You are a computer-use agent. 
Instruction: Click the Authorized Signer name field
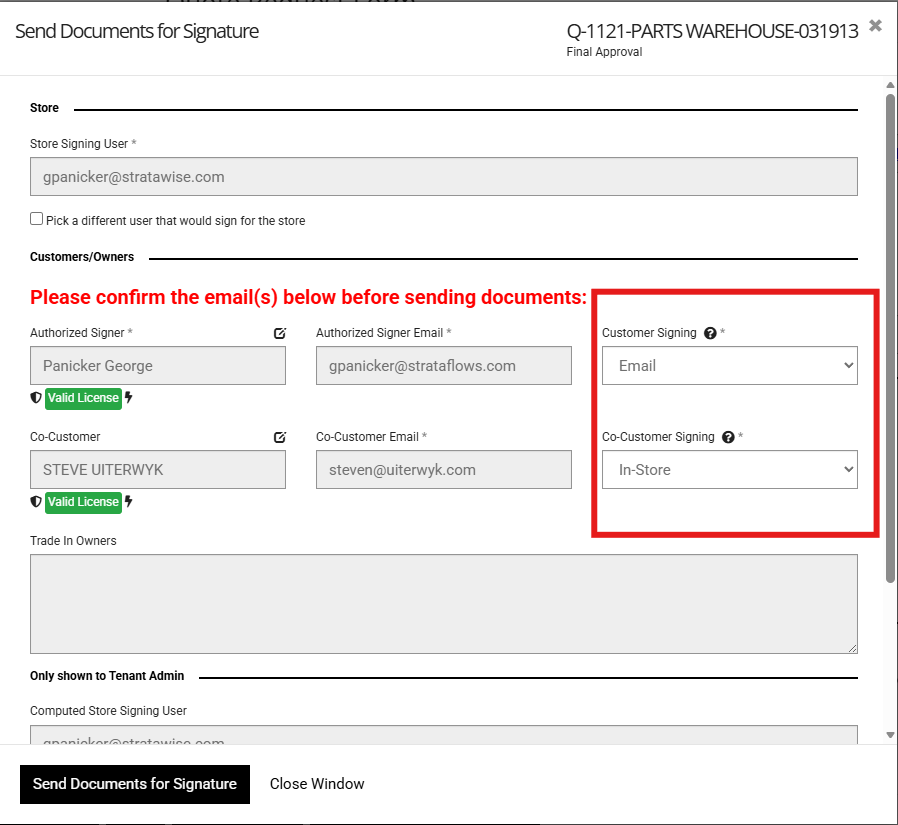158,365
